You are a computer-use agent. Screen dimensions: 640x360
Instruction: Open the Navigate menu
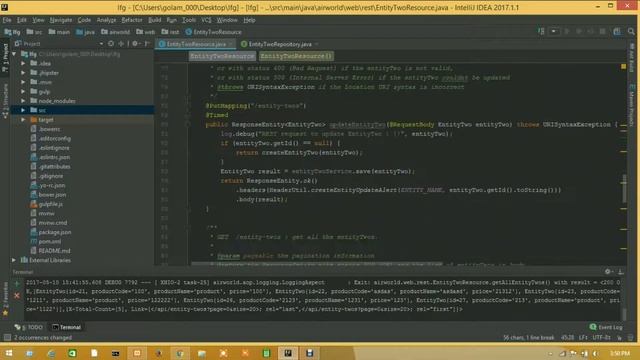pyautogui.click(x=61, y=20)
